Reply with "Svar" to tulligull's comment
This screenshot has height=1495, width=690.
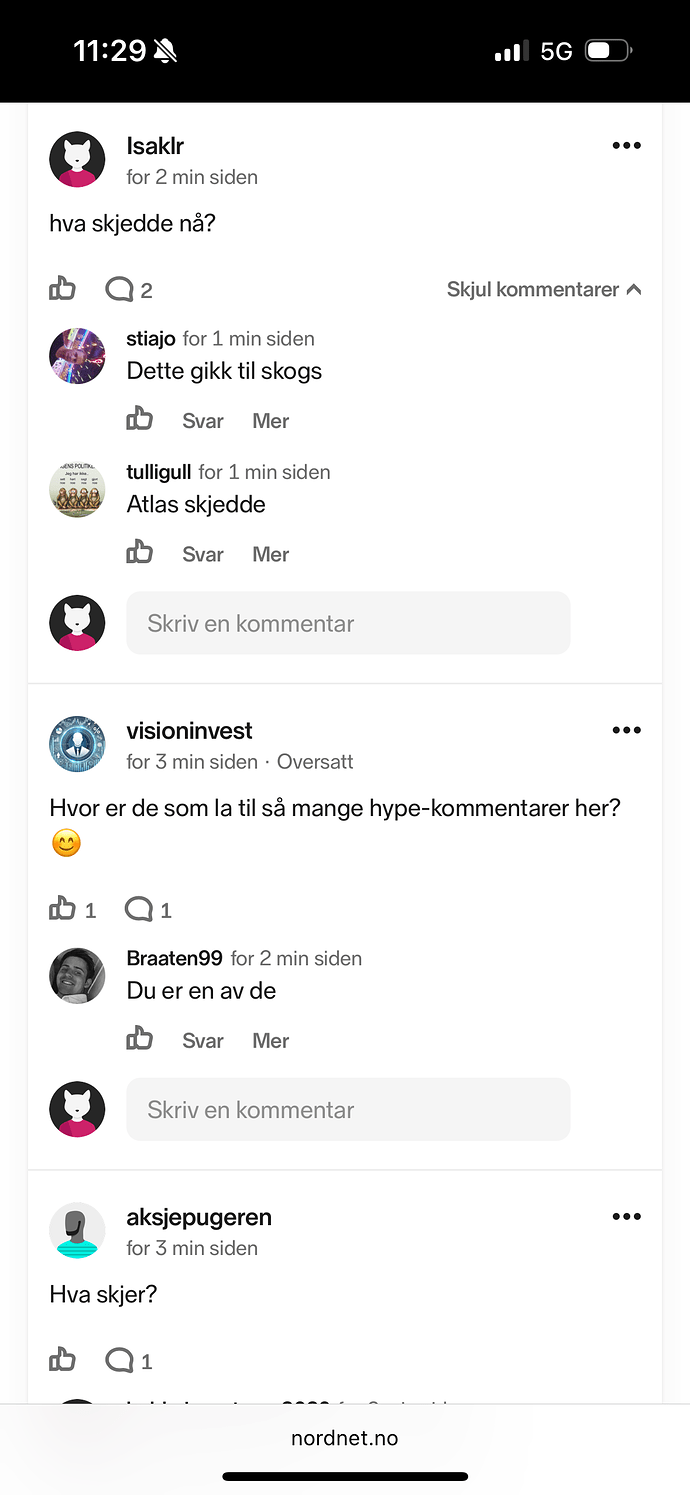[202, 554]
